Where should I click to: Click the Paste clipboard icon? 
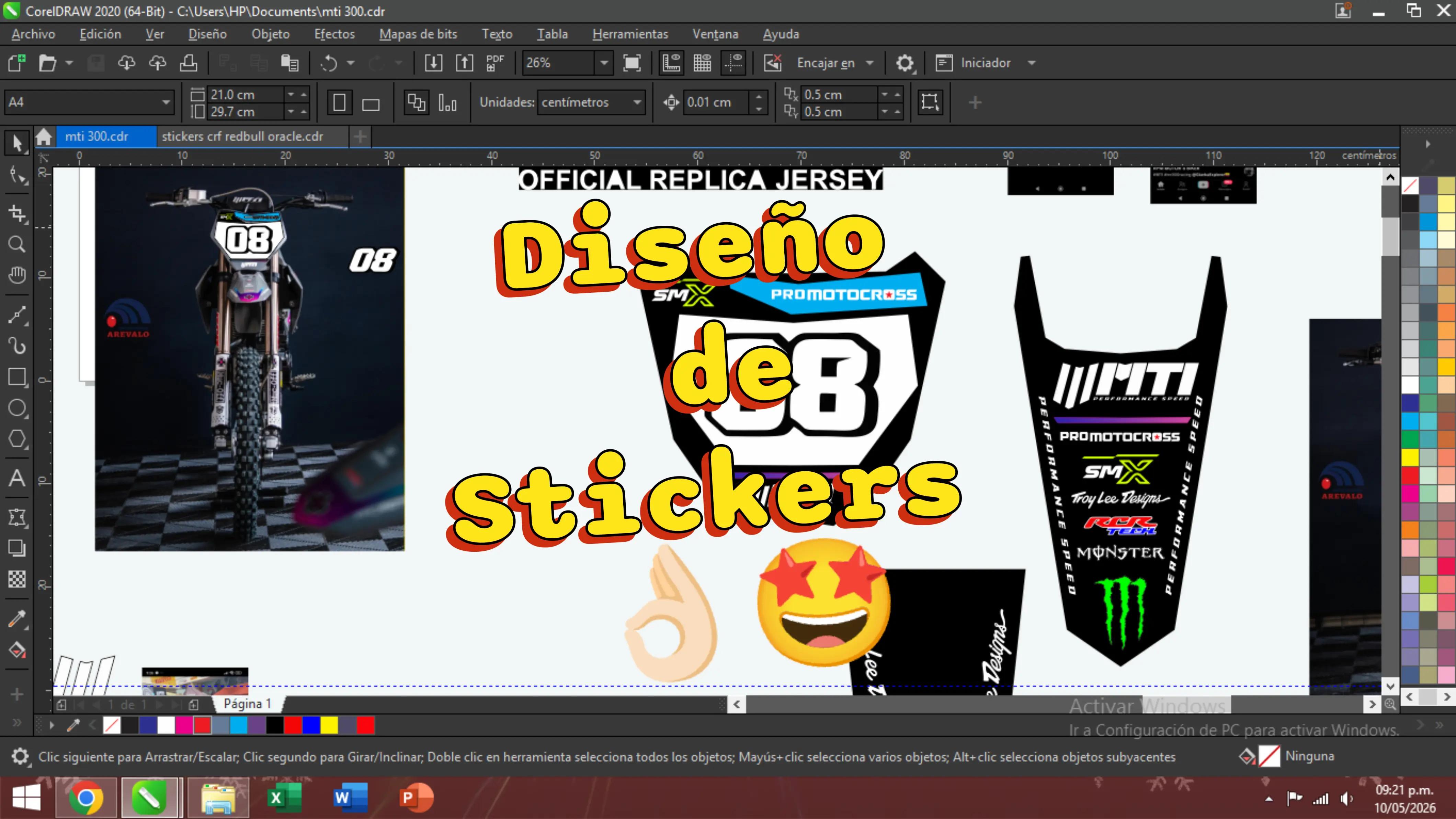289,63
